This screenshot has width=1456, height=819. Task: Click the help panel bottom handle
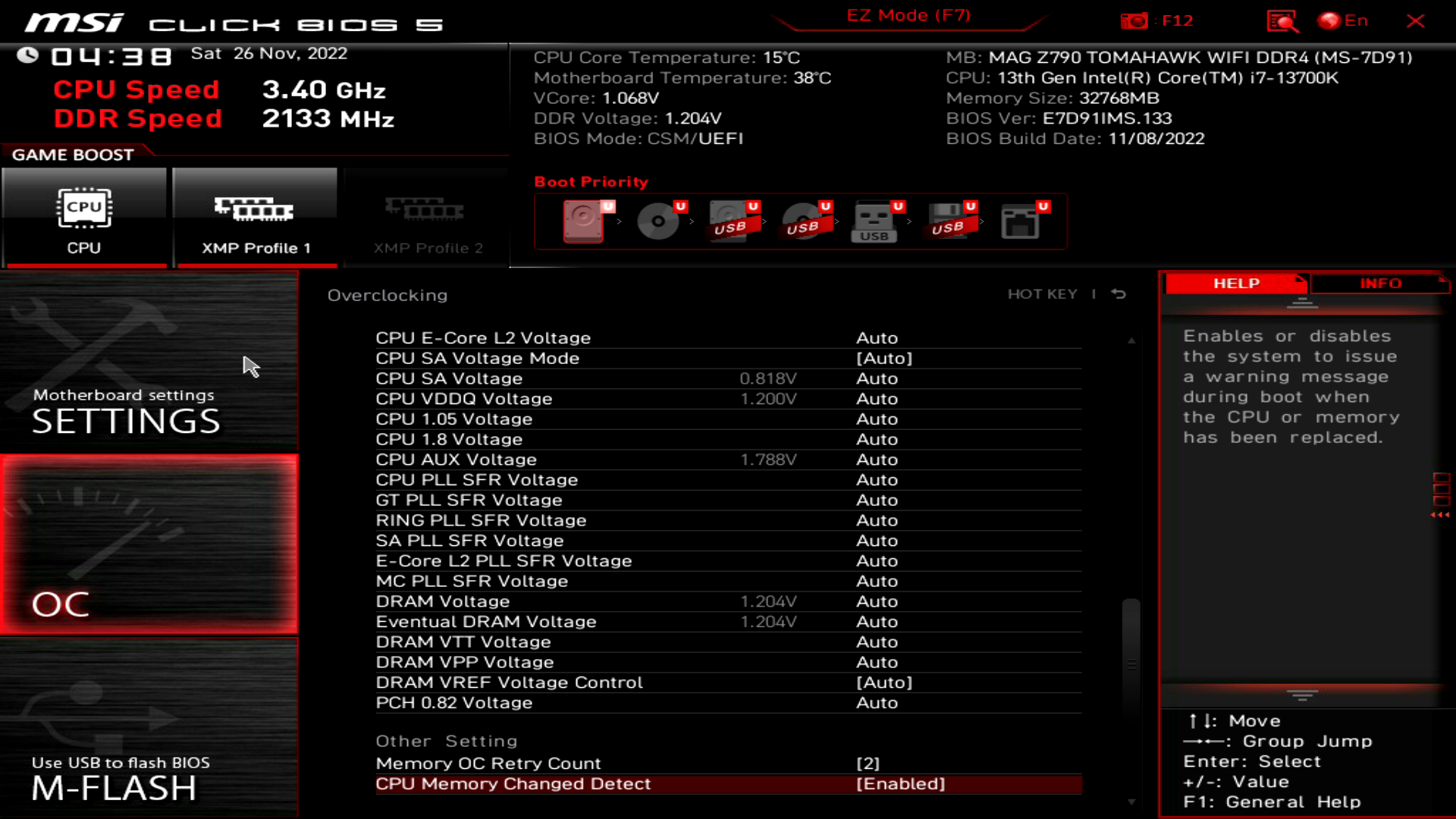[x=1302, y=695]
